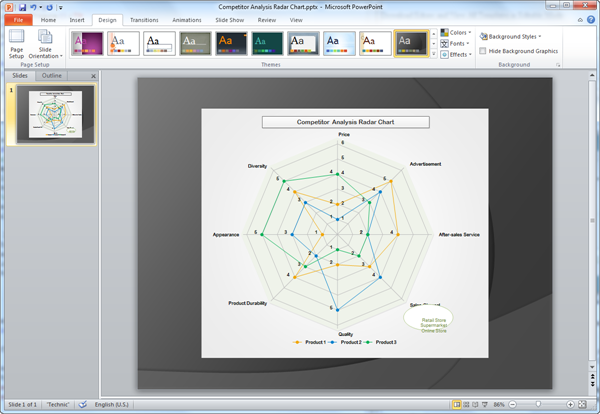Image resolution: width=600 pixels, height=414 pixels.
Task: Switch to the Home ribbon tab
Action: tap(48, 20)
